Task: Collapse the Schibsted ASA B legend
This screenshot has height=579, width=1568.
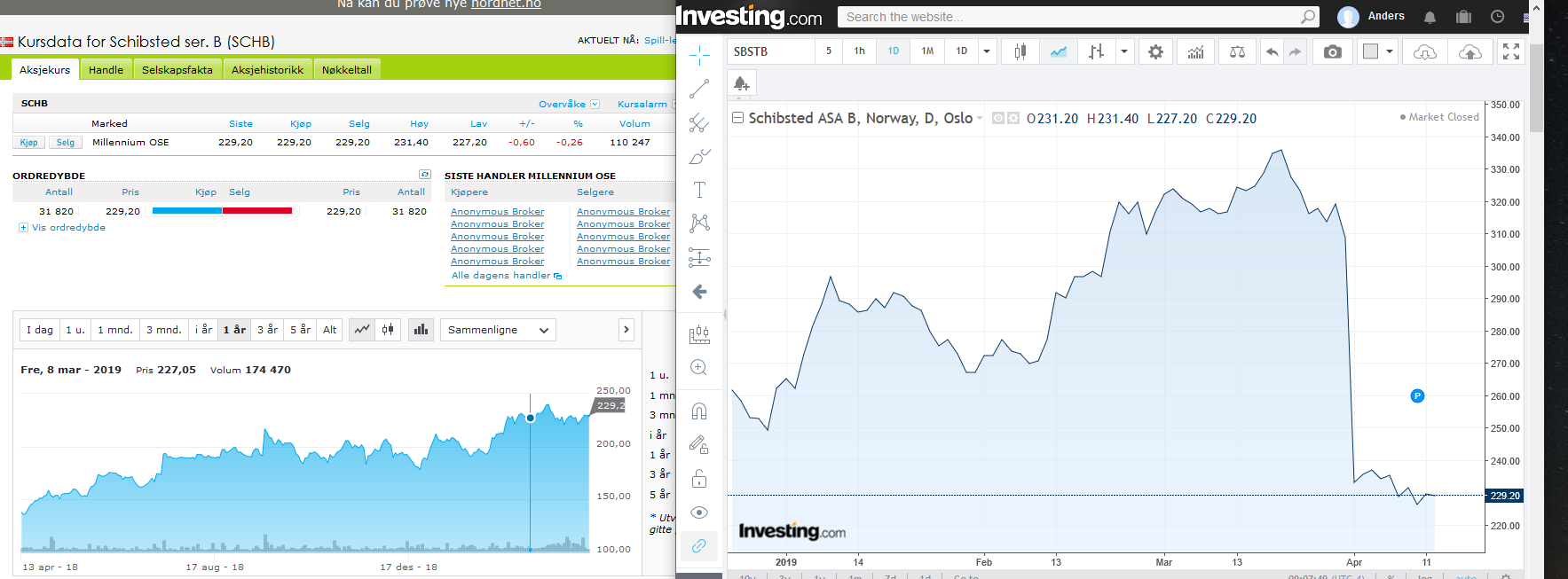Action: 737,117
